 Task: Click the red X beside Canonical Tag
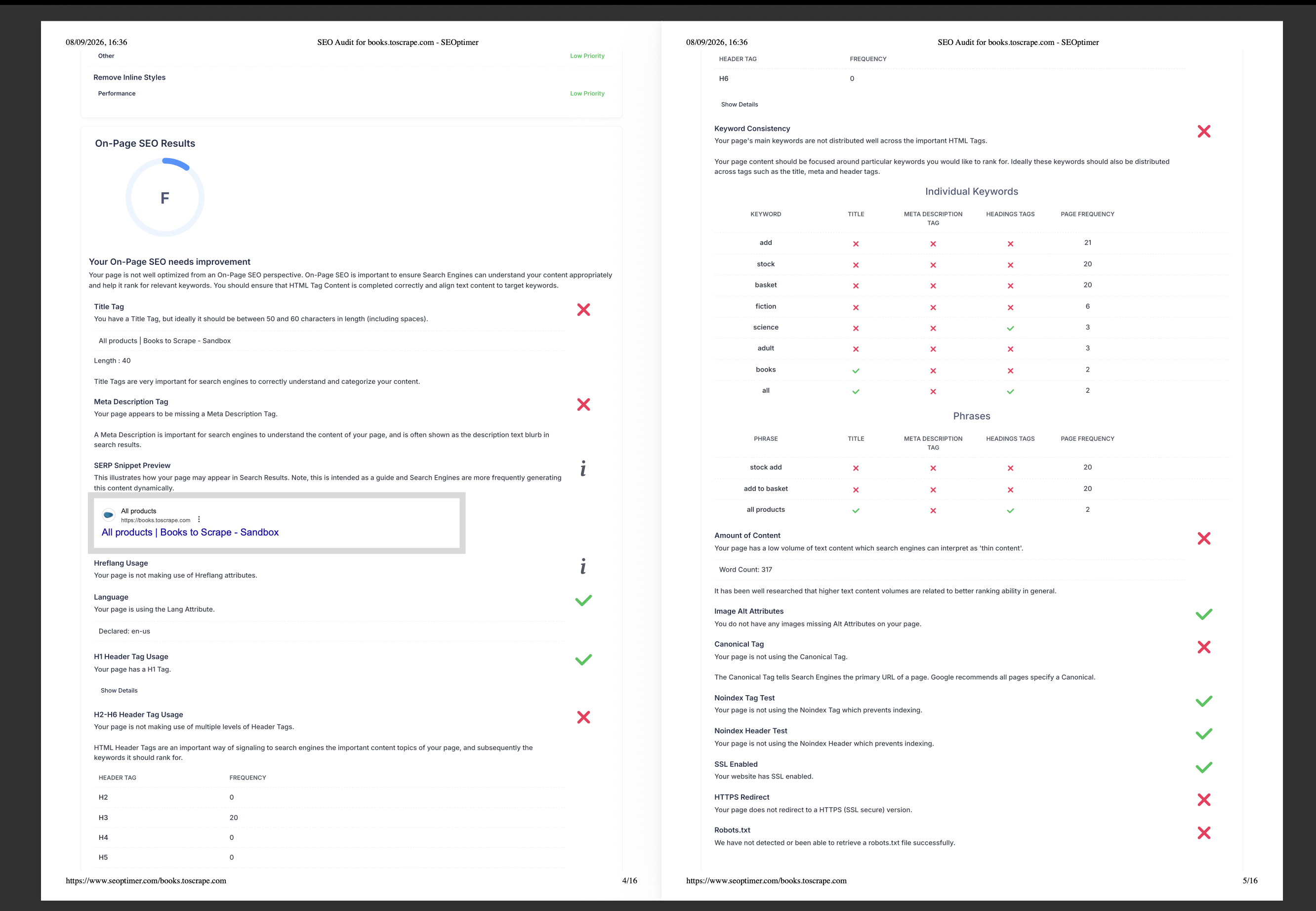click(x=1204, y=647)
